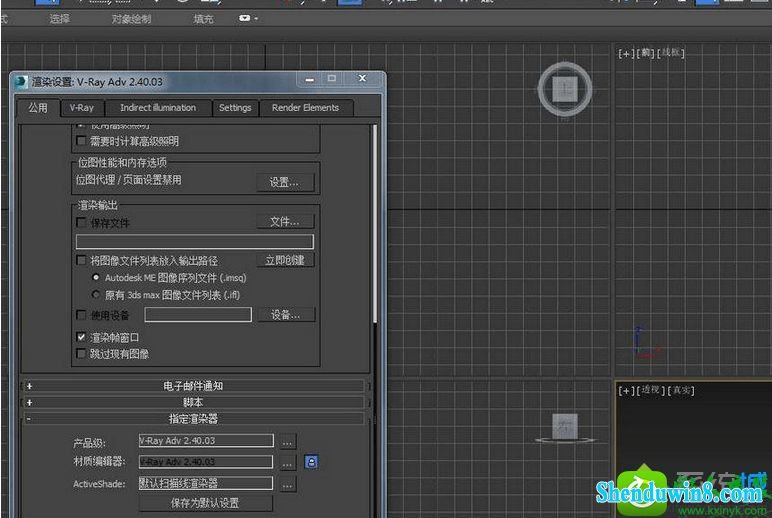Choose renderer with 产品级 ... button
The height and width of the screenshot is (518, 772).
click(x=288, y=441)
